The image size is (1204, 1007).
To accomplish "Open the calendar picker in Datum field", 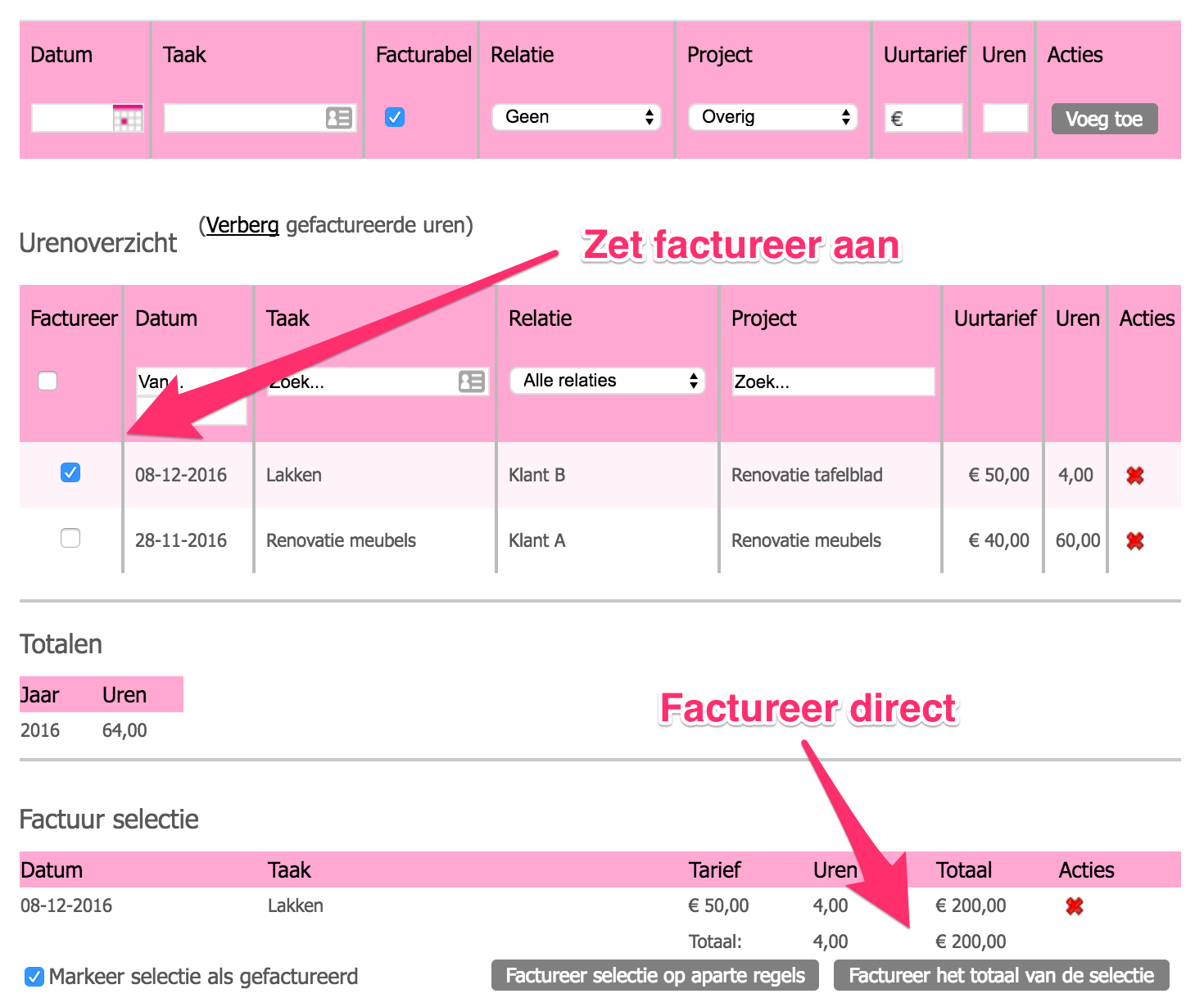I will click(127, 118).
